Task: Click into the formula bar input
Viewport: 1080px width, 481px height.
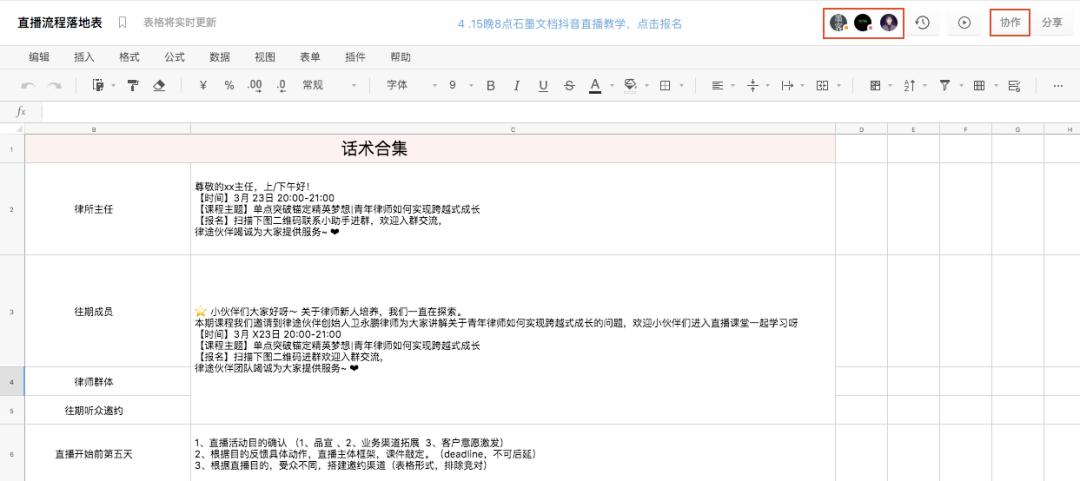Action: point(560,112)
